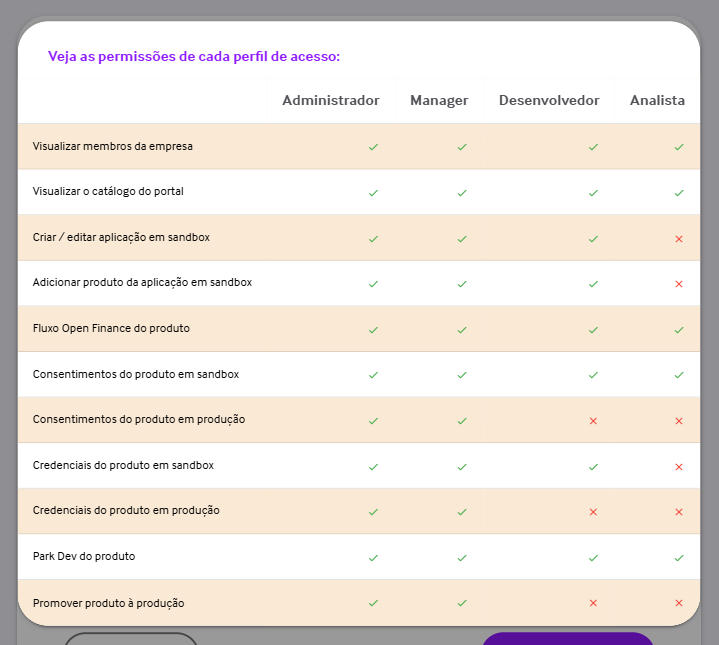Click Desenvolvedor checkmark for Credenciais do produto em sandbox
This screenshot has height=645, width=719.
pos(593,467)
